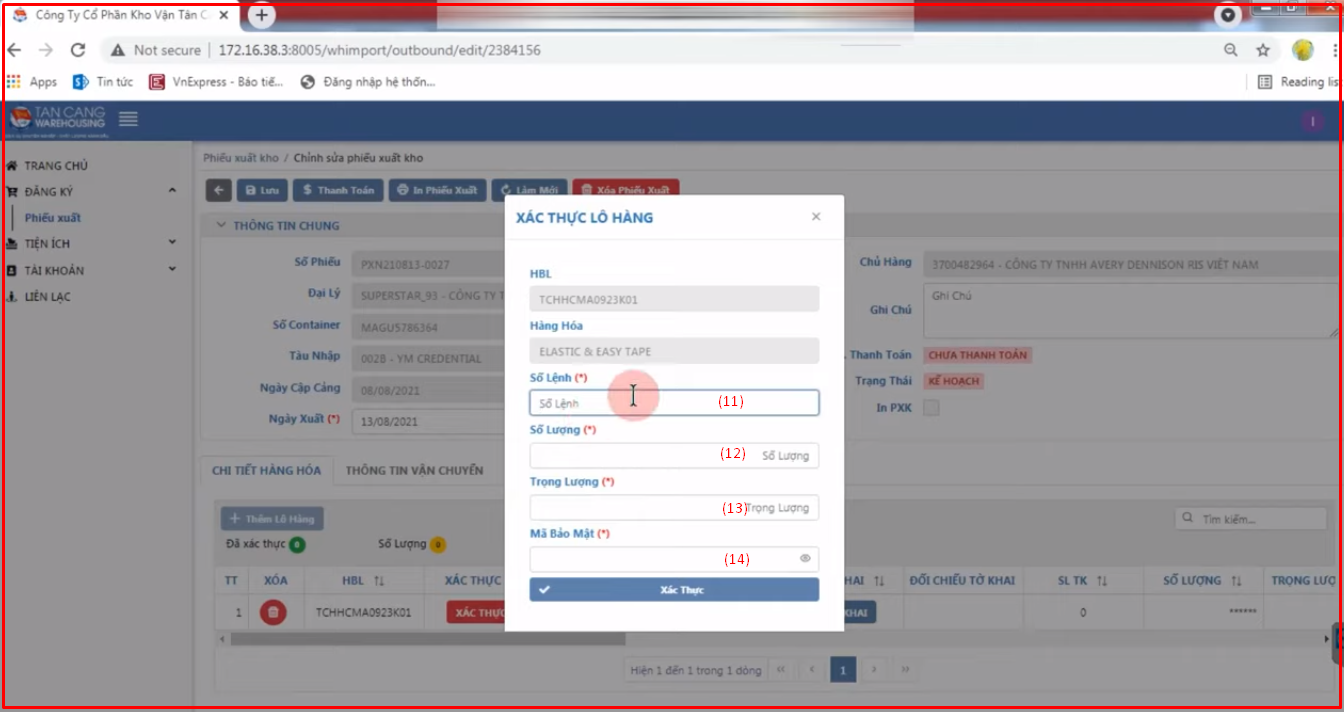Close the Xác Thực Lô Hàng dialog
This screenshot has width=1344, height=712.
click(816, 217)
